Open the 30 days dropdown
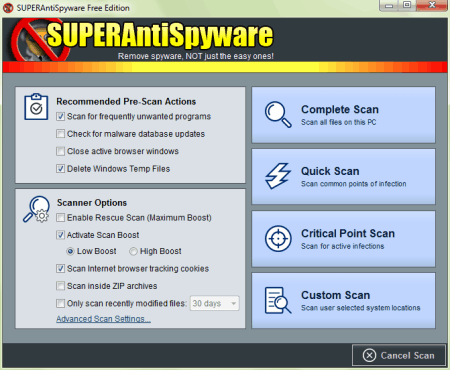The image size is (450, 370). [215, 303]
